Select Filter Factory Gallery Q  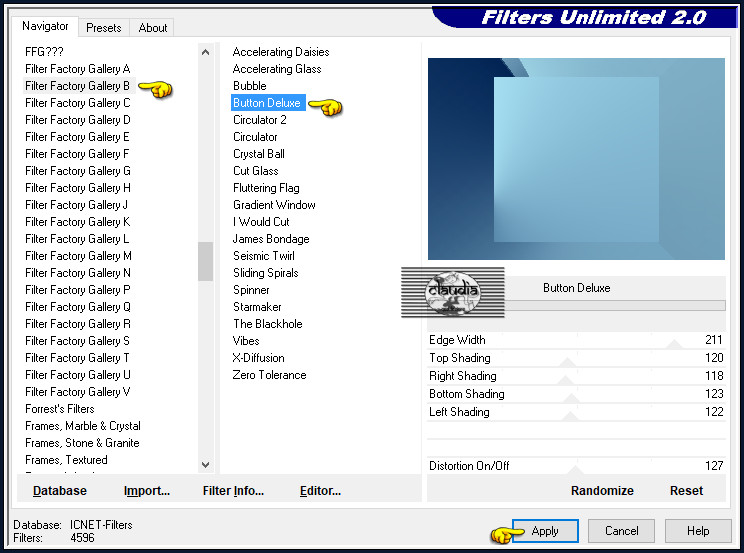pos(77,307)
